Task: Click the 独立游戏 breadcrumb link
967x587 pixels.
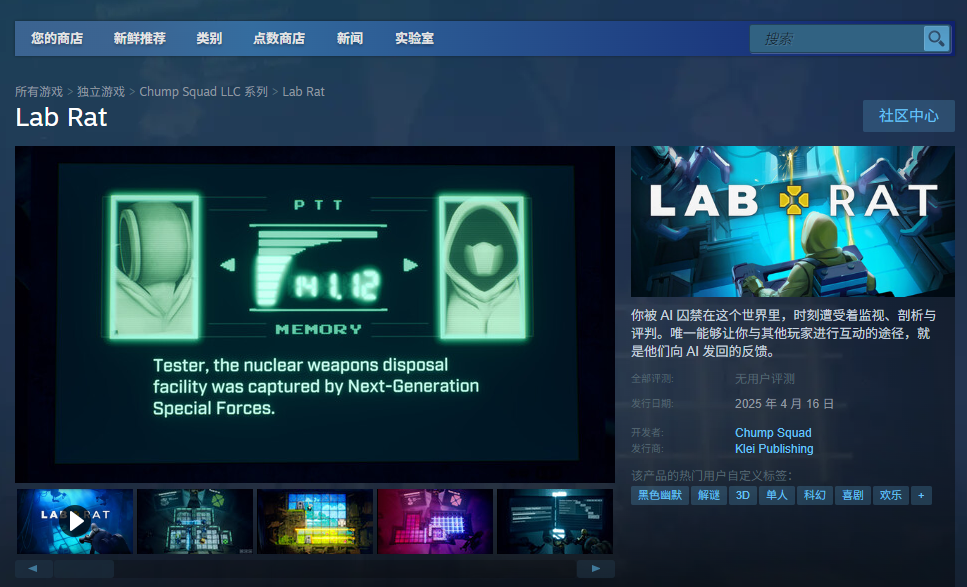Action: (101, 92)
